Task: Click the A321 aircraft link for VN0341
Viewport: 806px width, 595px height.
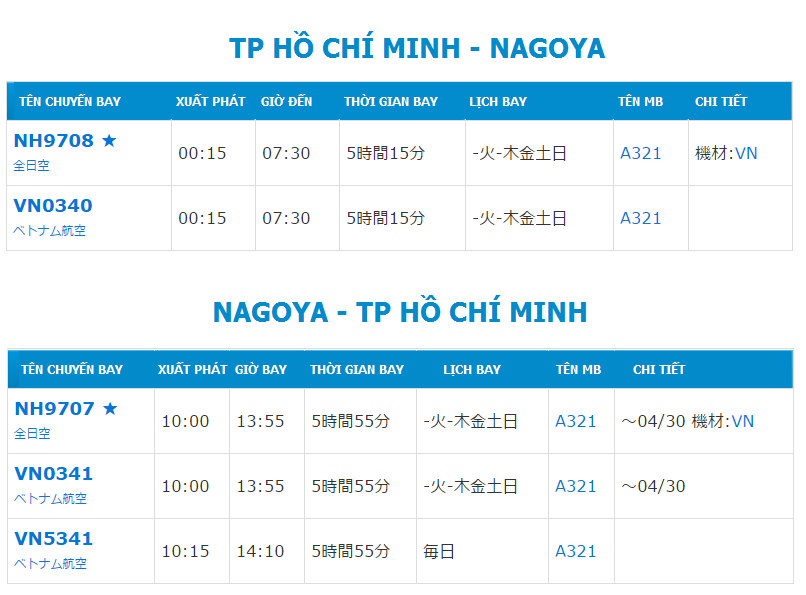Action: coord(576,486)
